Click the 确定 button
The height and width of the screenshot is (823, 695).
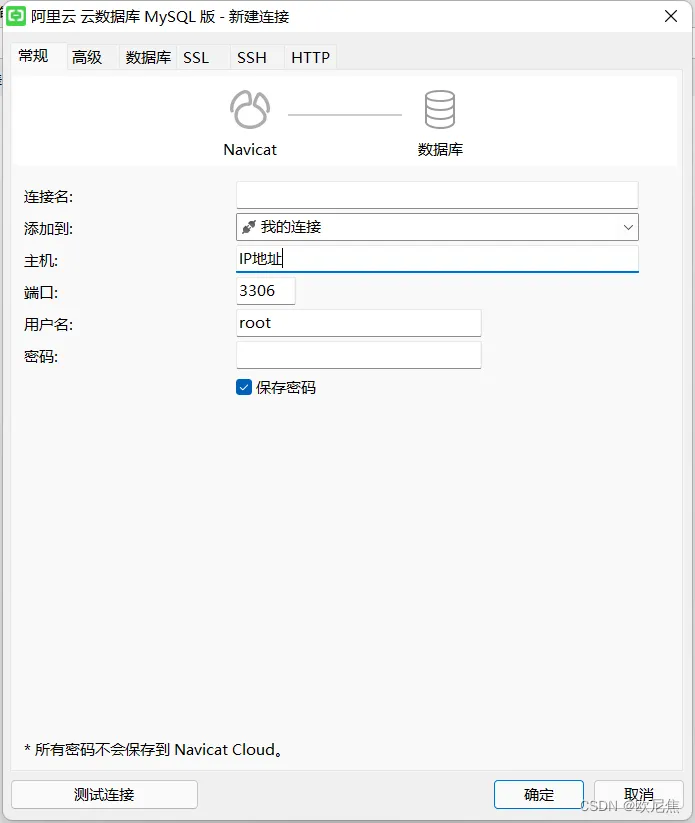[539, 795]
